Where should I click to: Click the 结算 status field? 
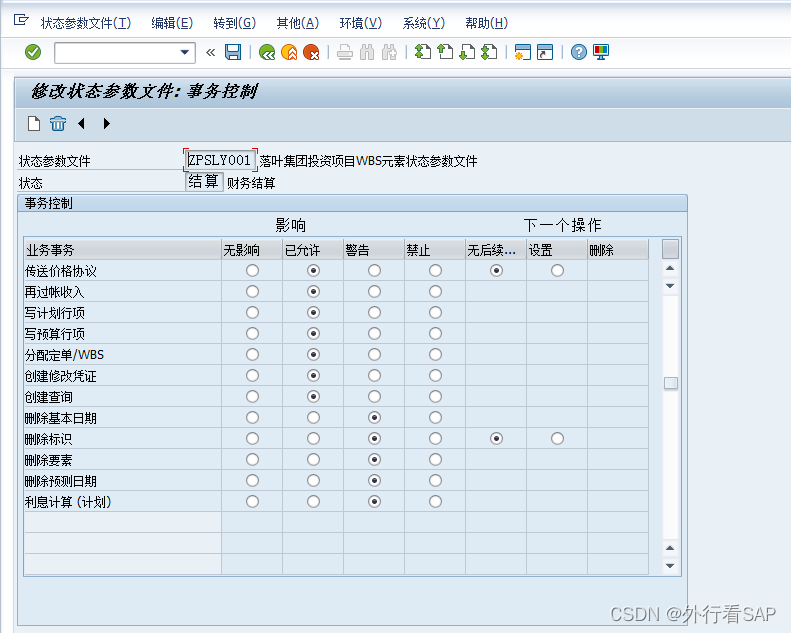[204, 182]
